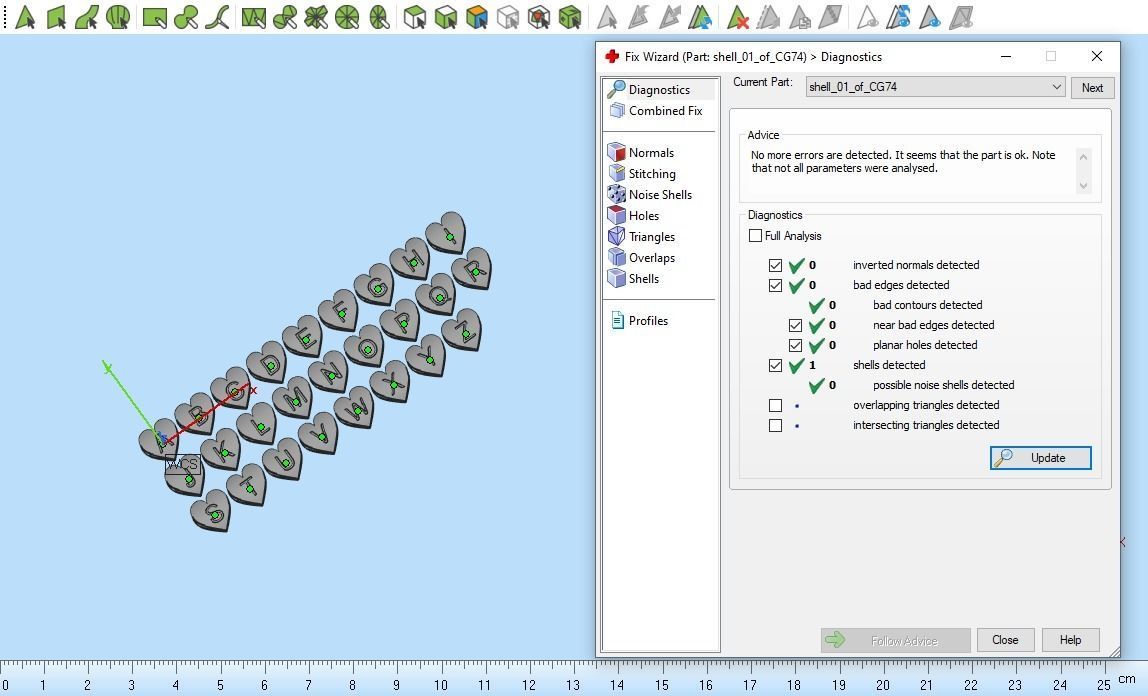Screen dimensions: 1148x696
Task: Click the "bad contours detected" text
Action: point(928,305)
